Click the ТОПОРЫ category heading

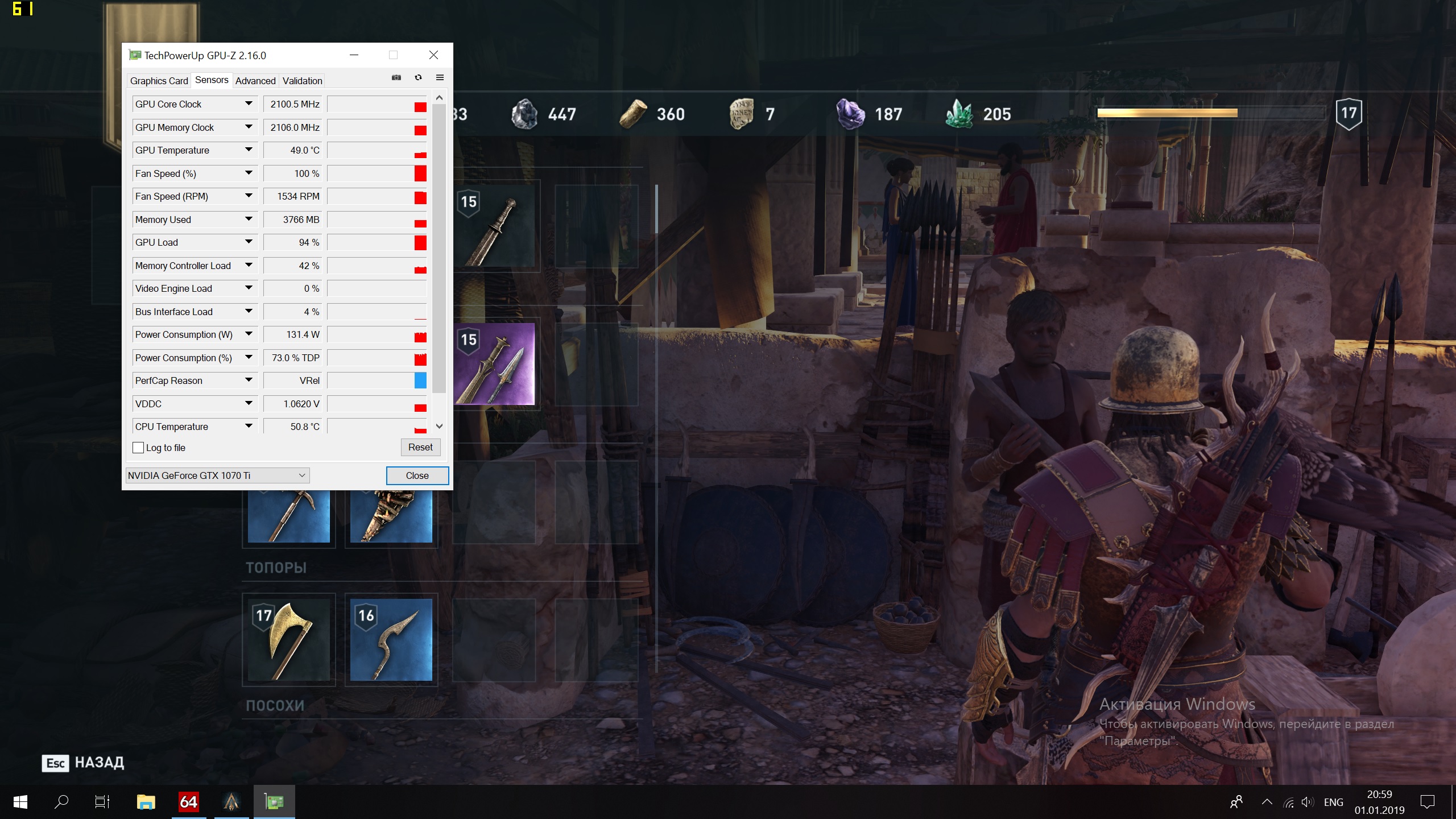click(276, 568)
